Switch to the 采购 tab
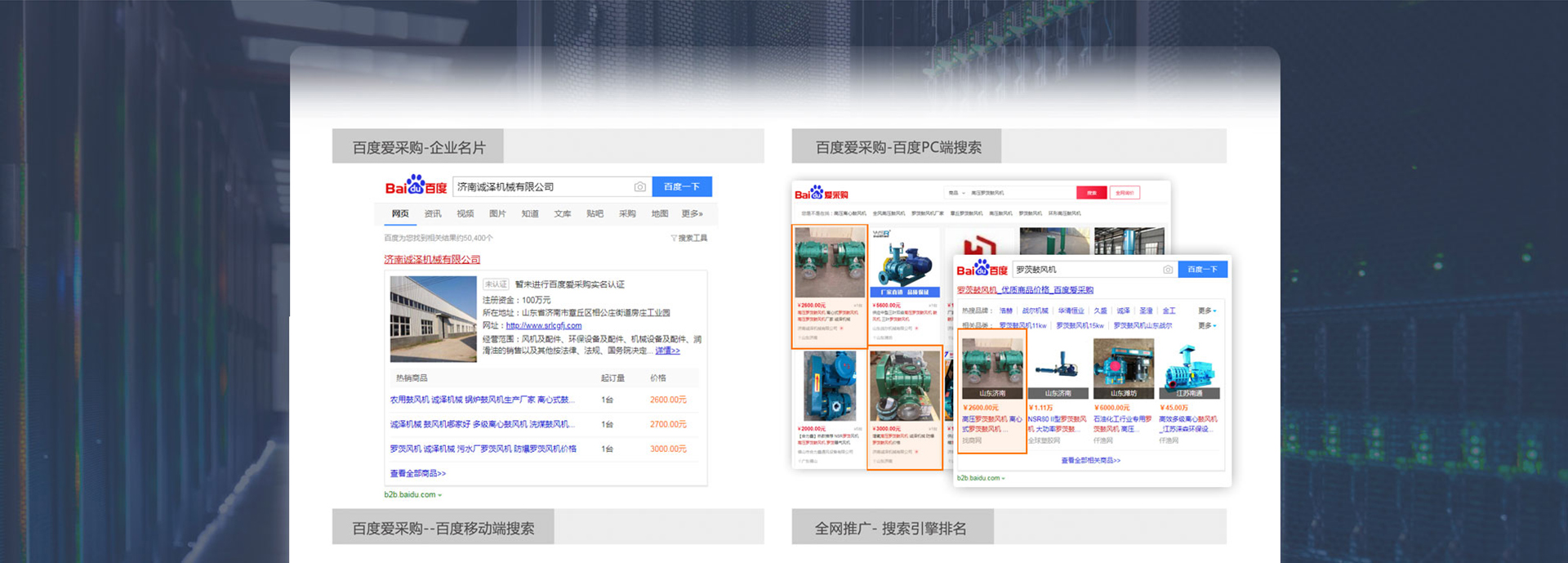The height and width of the screenshot is (563, 1568). (626, 214)
